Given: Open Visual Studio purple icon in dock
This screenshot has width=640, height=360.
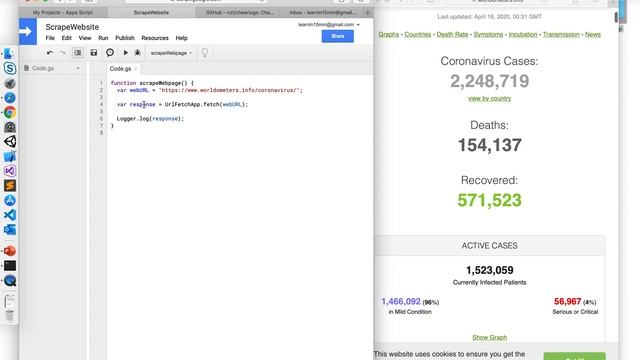Looking at the screenshot, I should tap(10, 171).
